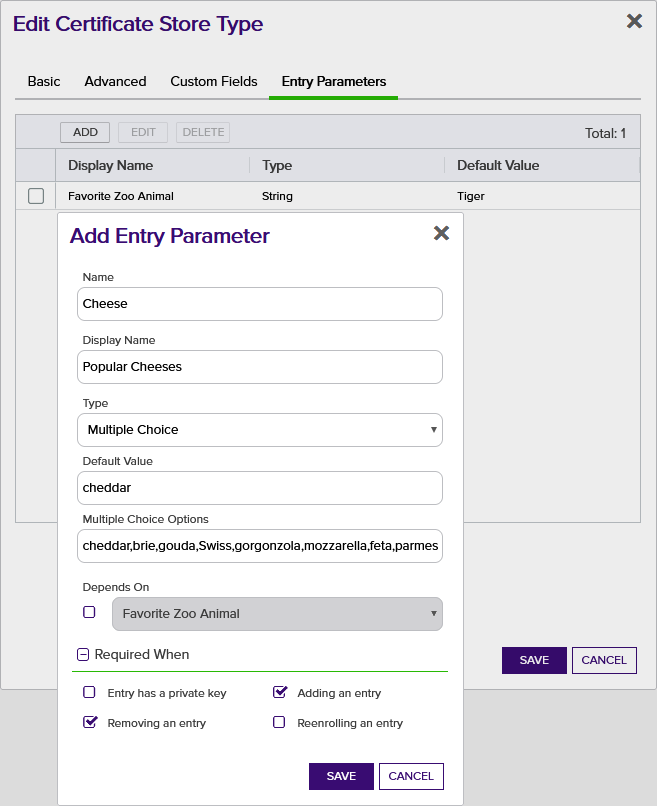Uncheck 'Removing an entry' option
This screenshot has height=806, width=657.
tap(89, 722)
